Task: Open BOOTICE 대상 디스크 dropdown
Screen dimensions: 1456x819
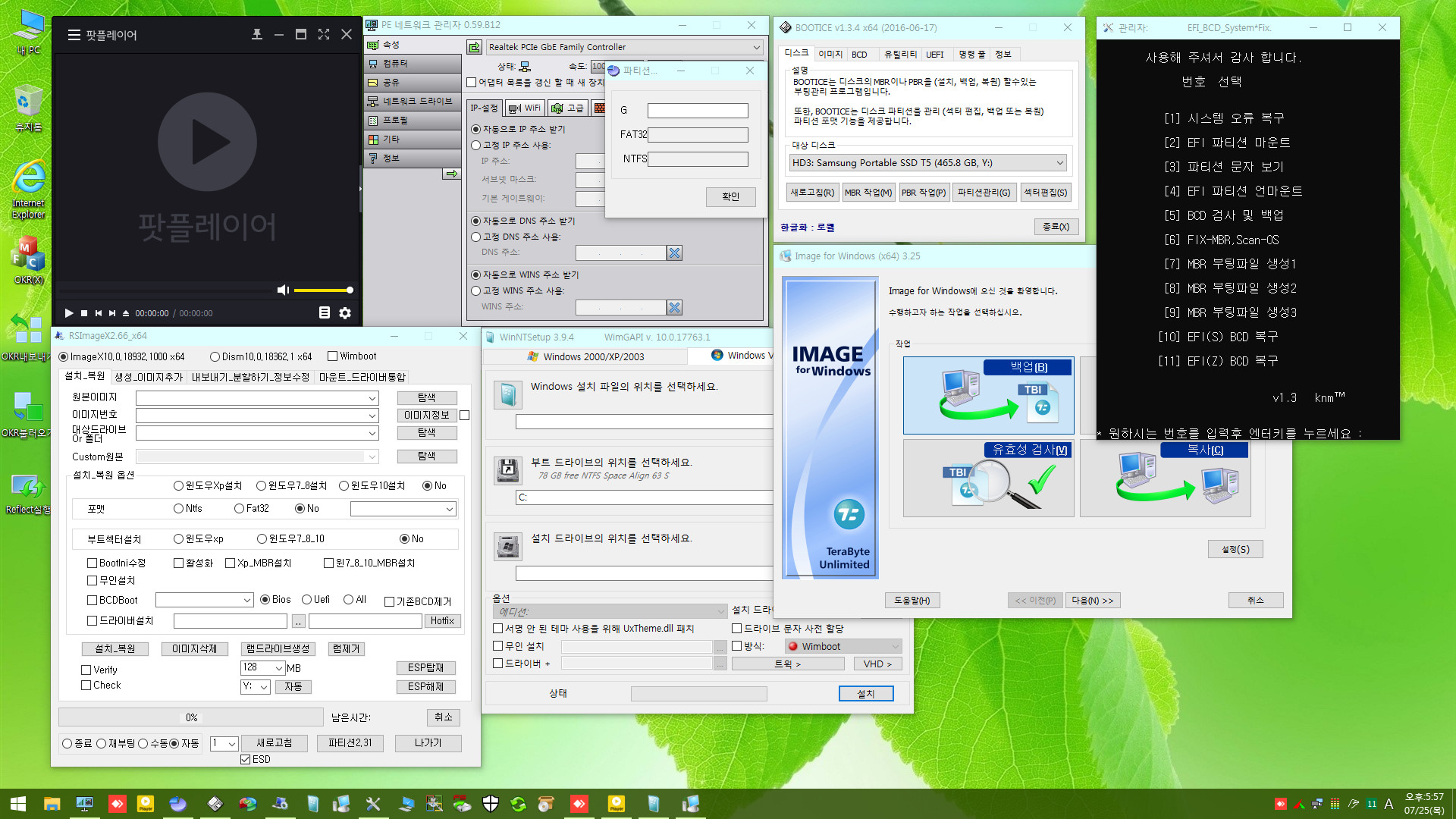Action: click(x=928, y=163)
